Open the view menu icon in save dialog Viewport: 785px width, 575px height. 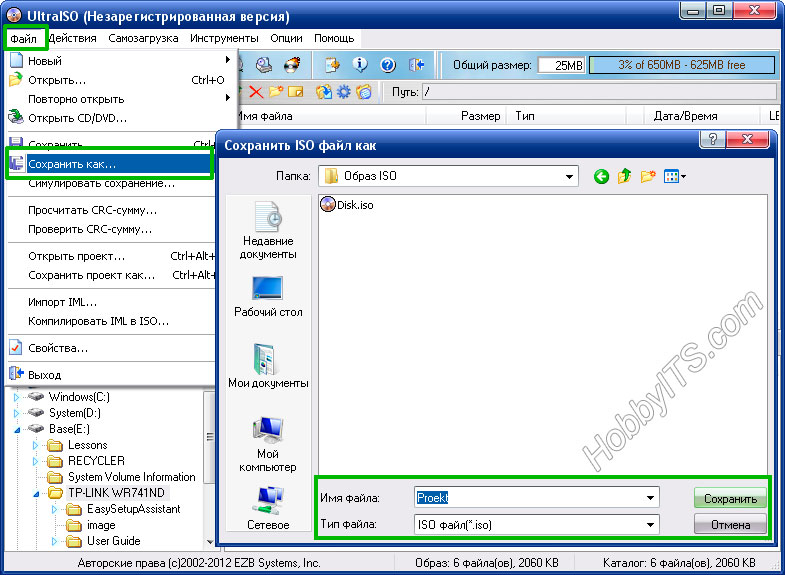674,176
